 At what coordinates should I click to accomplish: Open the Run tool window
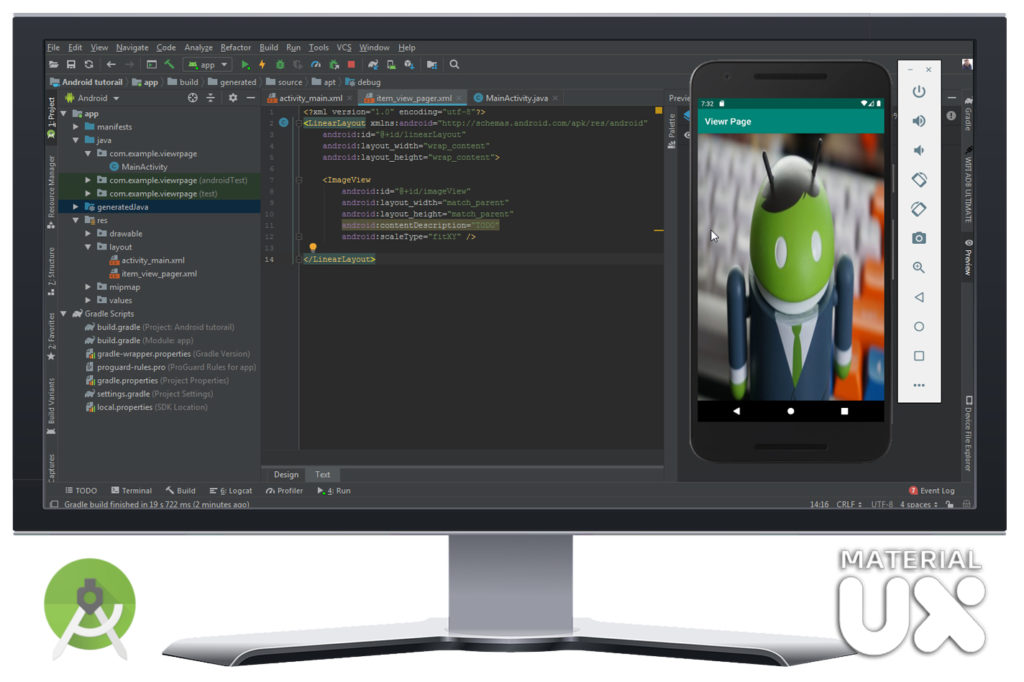[334, 491]
